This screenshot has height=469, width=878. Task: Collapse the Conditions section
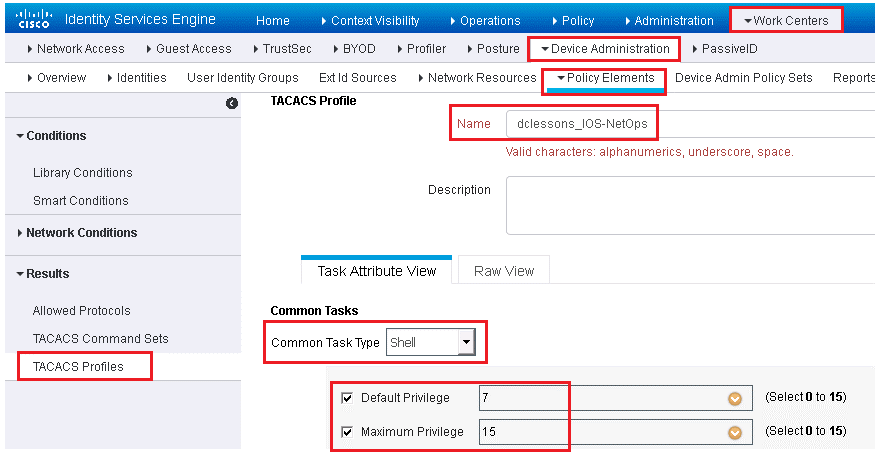click(52, 135)
